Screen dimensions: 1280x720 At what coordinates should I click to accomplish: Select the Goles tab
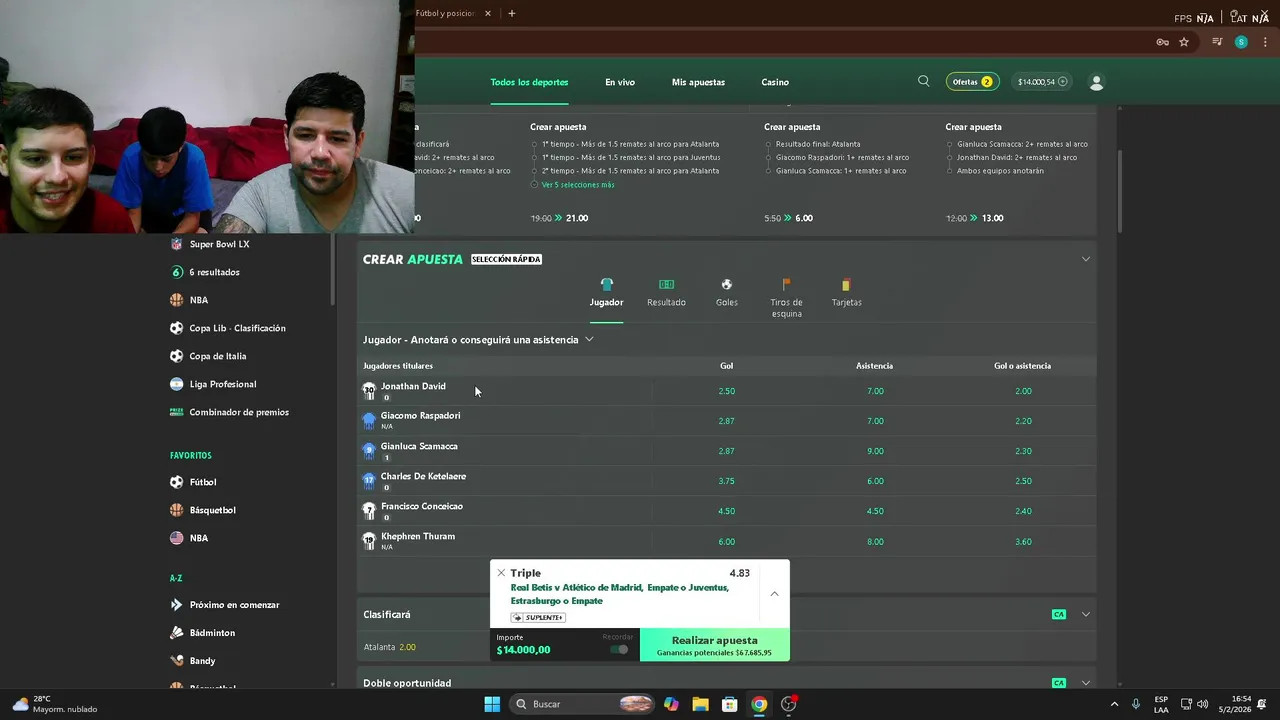727,293
